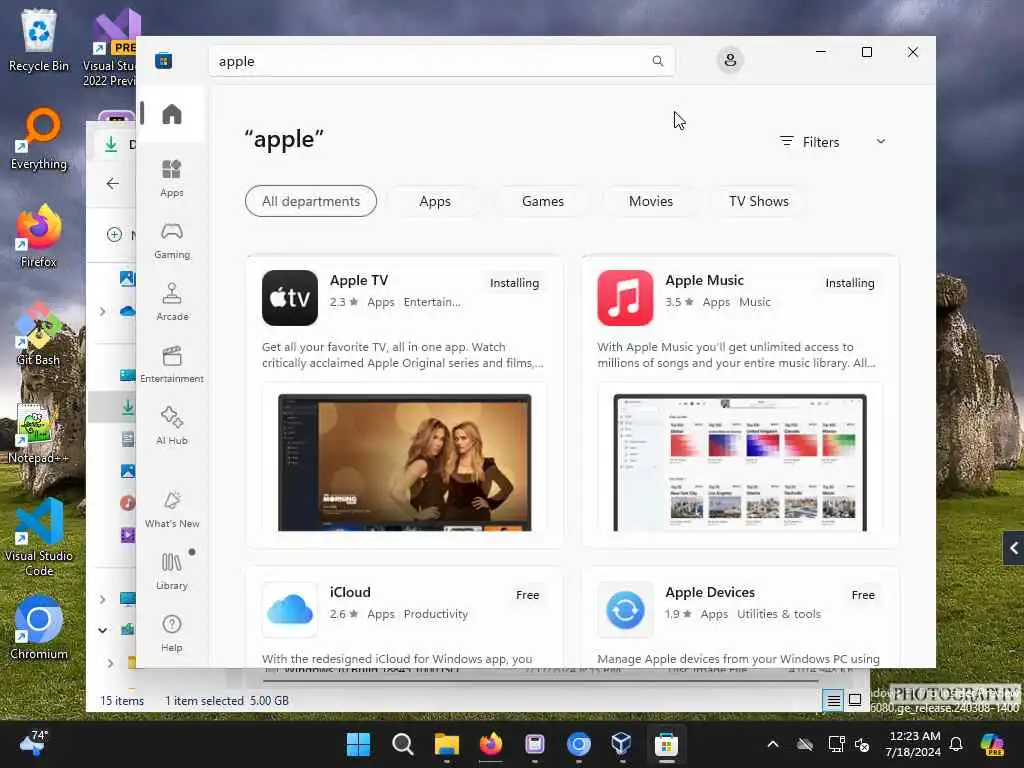
Task: Click the iCloud app icon
Action: click(x=289, y=609)
